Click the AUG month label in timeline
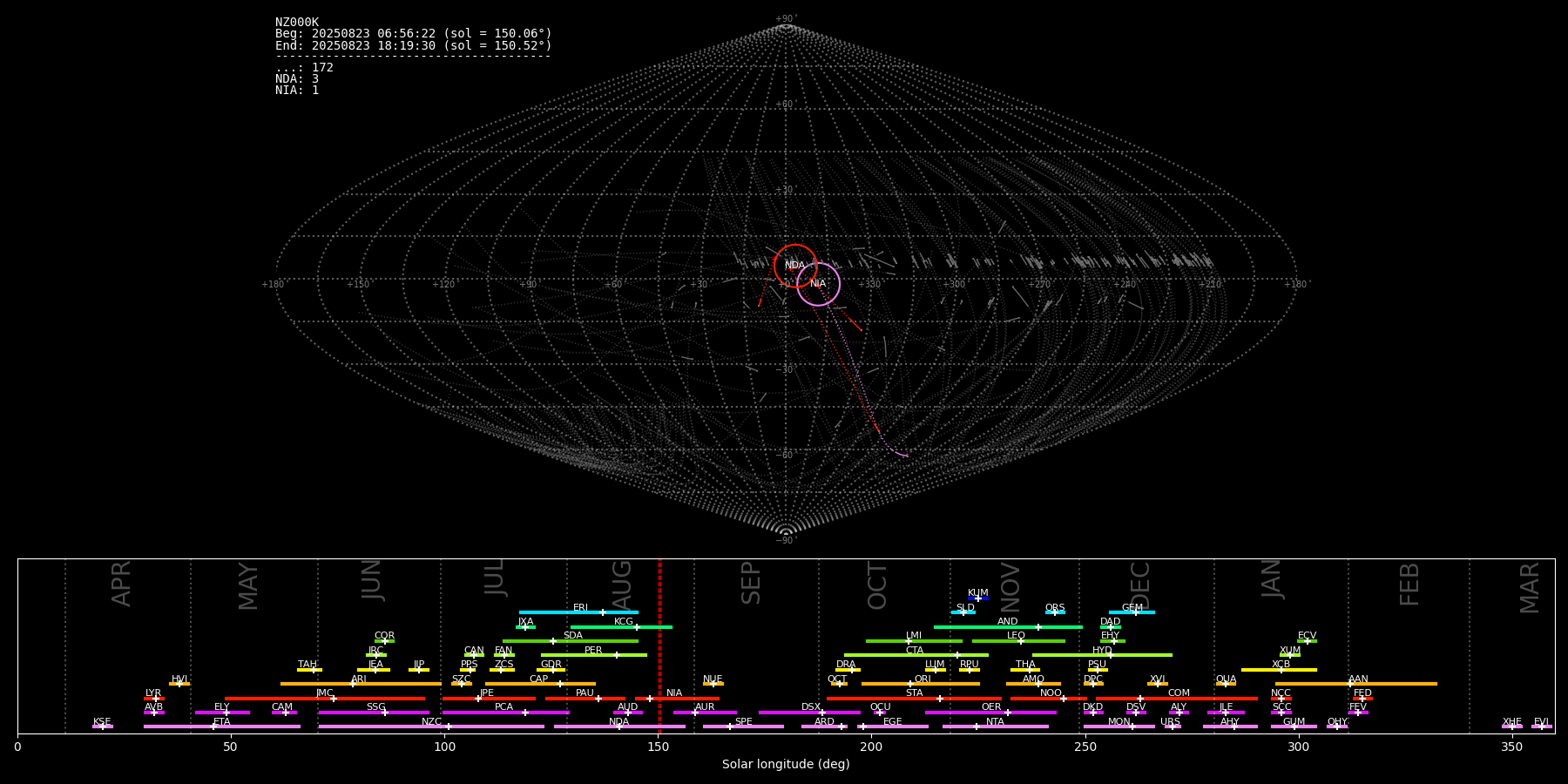The width and height of the screenshot is (1568, 784). 622,585
